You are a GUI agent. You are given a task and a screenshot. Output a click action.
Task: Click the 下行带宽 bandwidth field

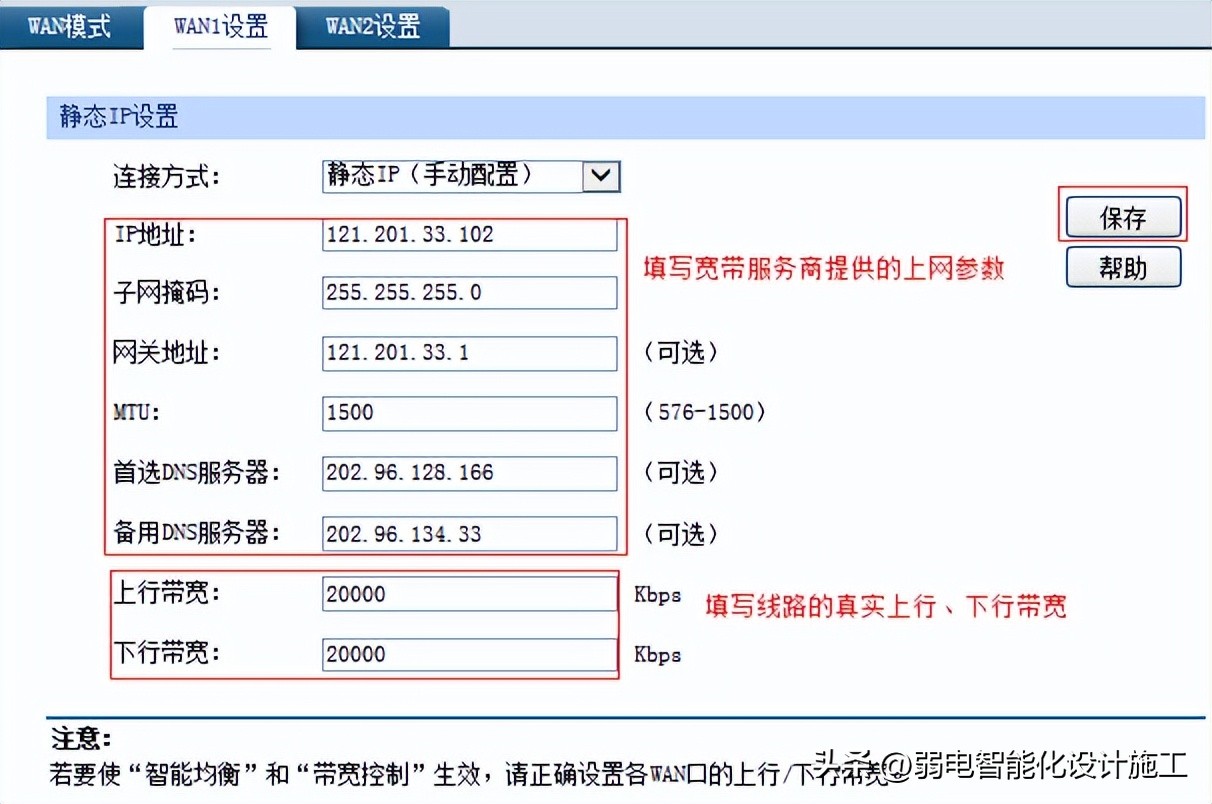(469, 654)
